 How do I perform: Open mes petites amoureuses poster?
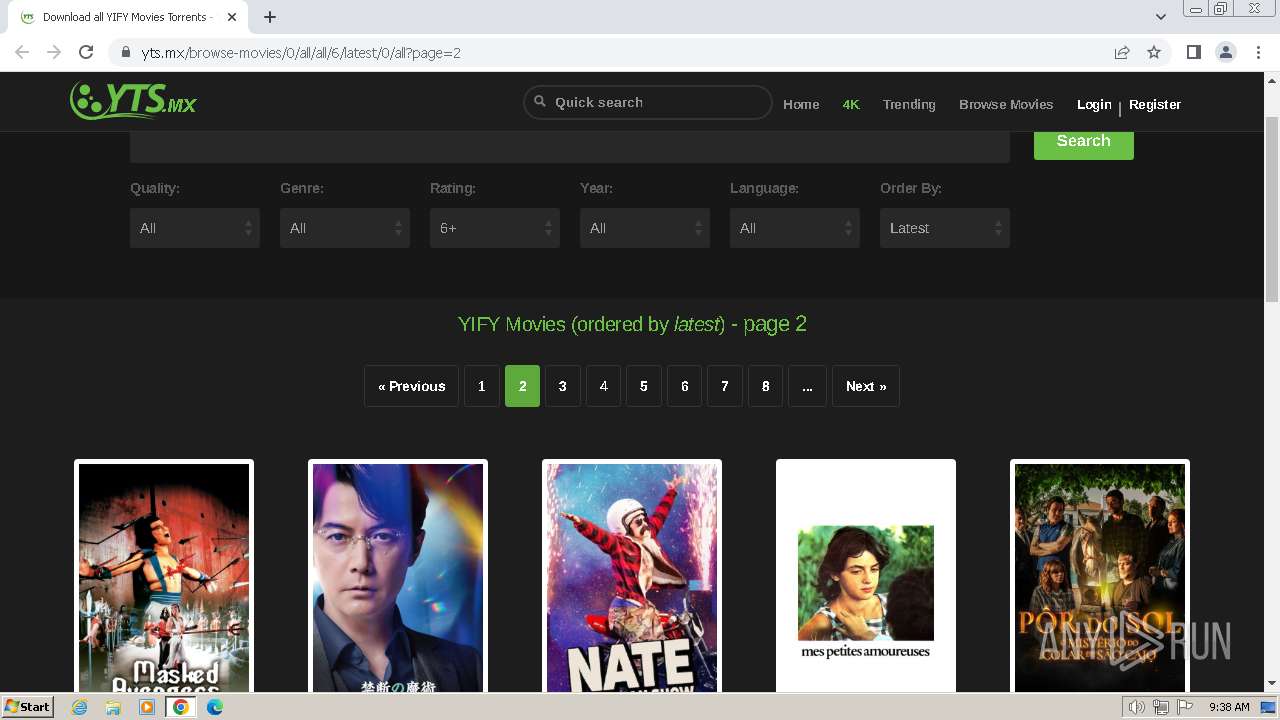[x=866, y=577]
